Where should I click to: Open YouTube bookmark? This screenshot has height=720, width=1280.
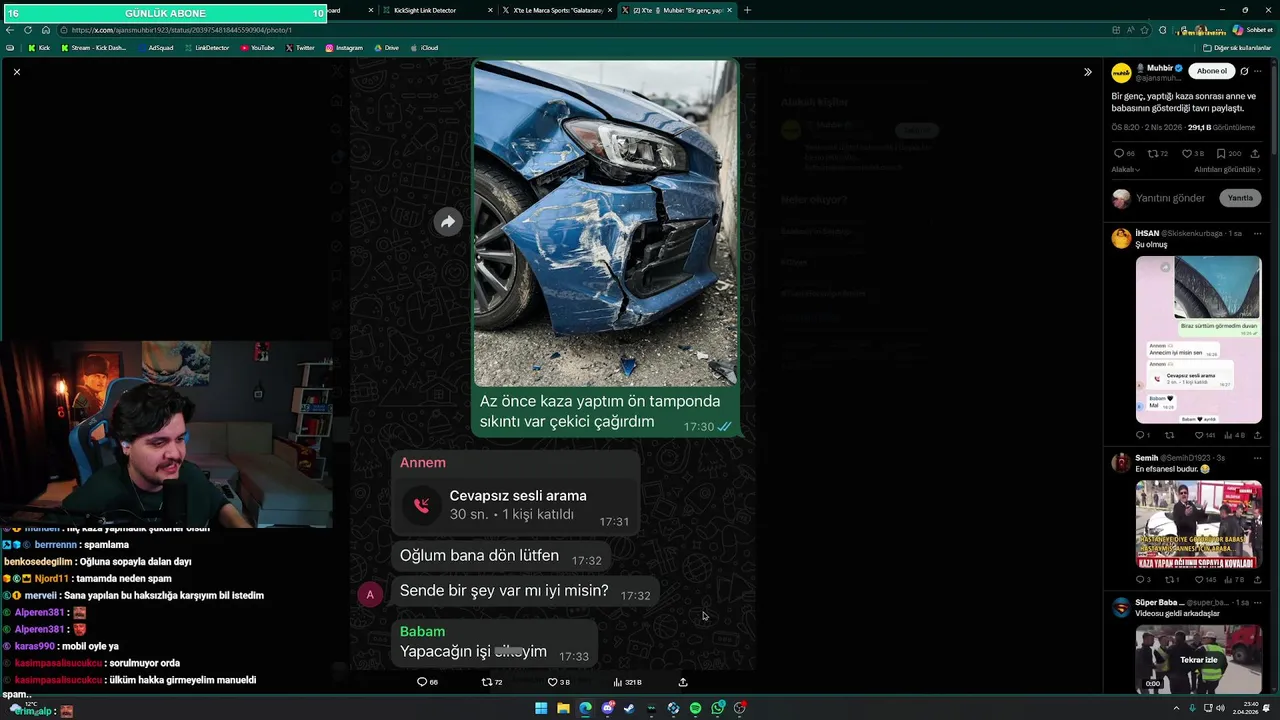pos(257,47)
